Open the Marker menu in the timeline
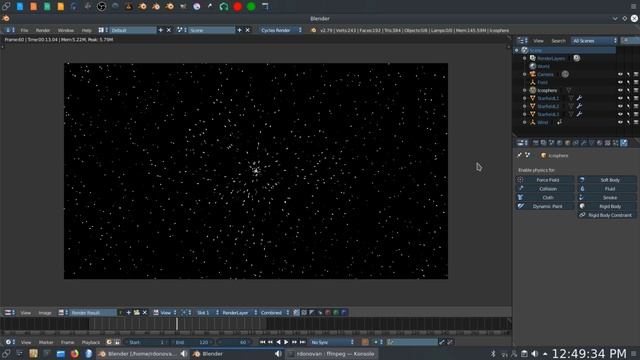640x360 pixels. pyautogui.click(x=46, y=342)
